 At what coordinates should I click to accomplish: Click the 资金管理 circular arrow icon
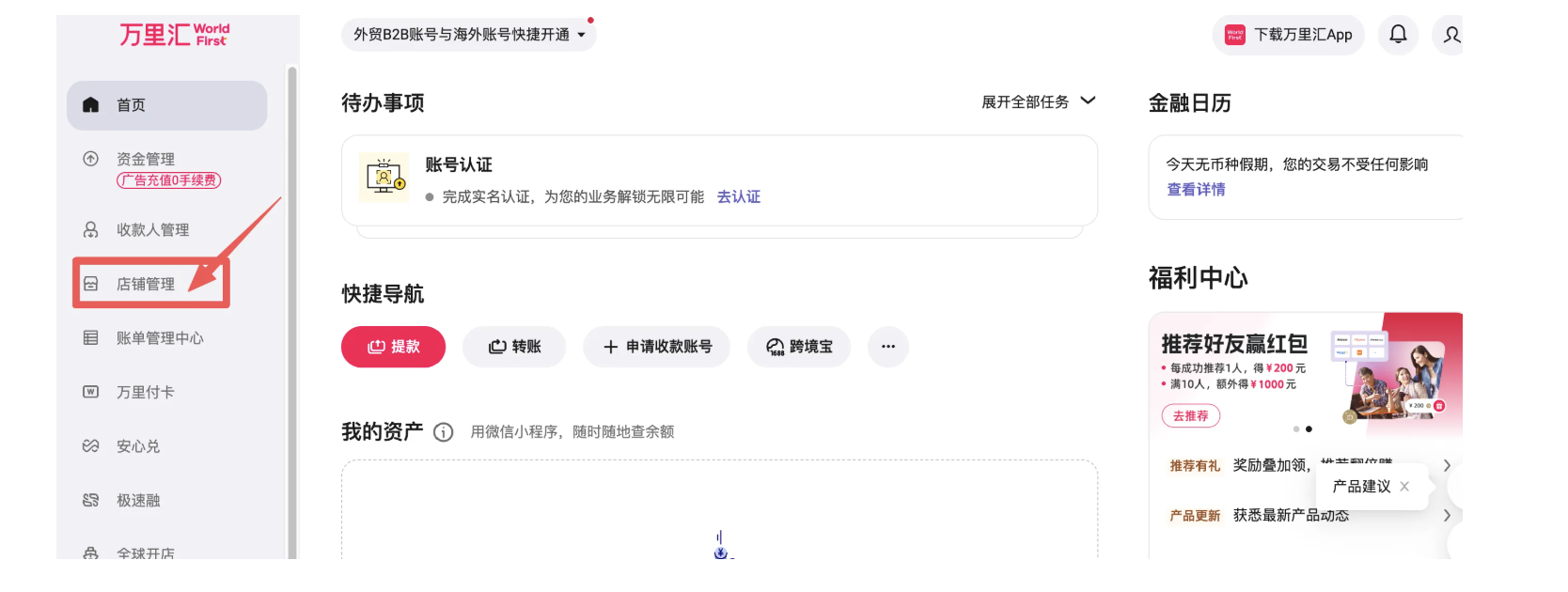(90, 159)
